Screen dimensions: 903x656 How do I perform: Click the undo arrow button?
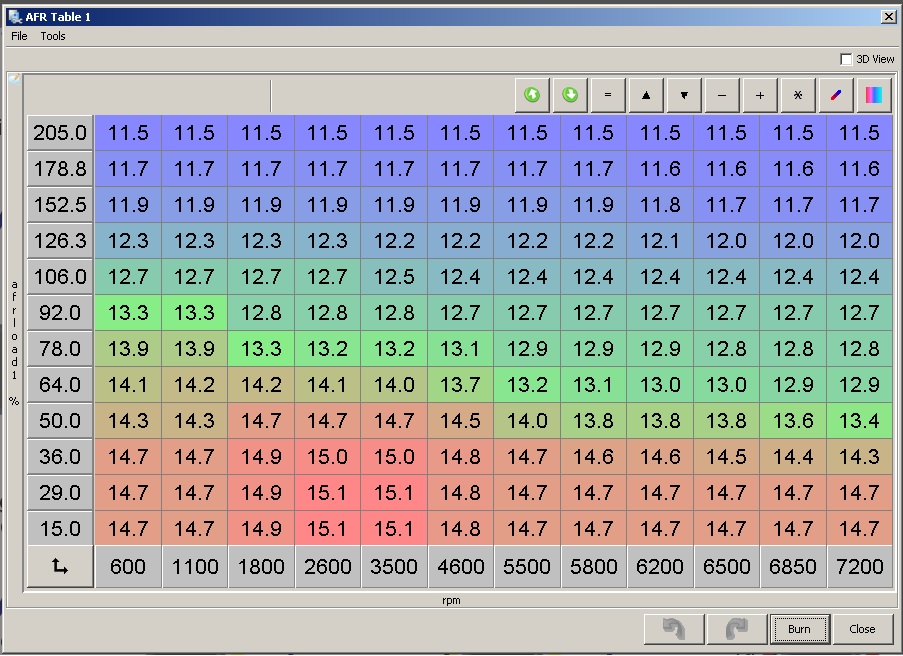coord(674,629)
